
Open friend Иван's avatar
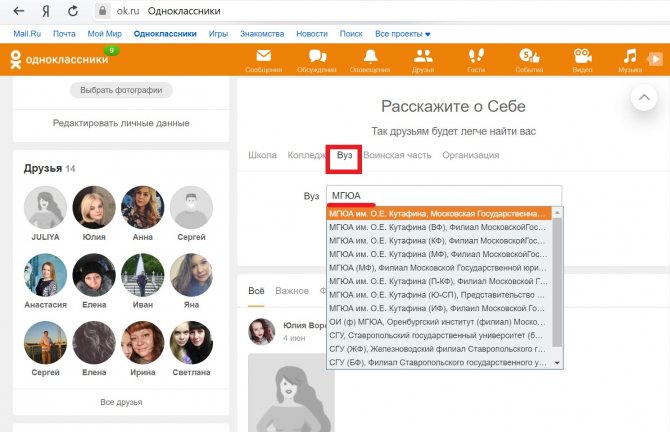tap(143, 275)
